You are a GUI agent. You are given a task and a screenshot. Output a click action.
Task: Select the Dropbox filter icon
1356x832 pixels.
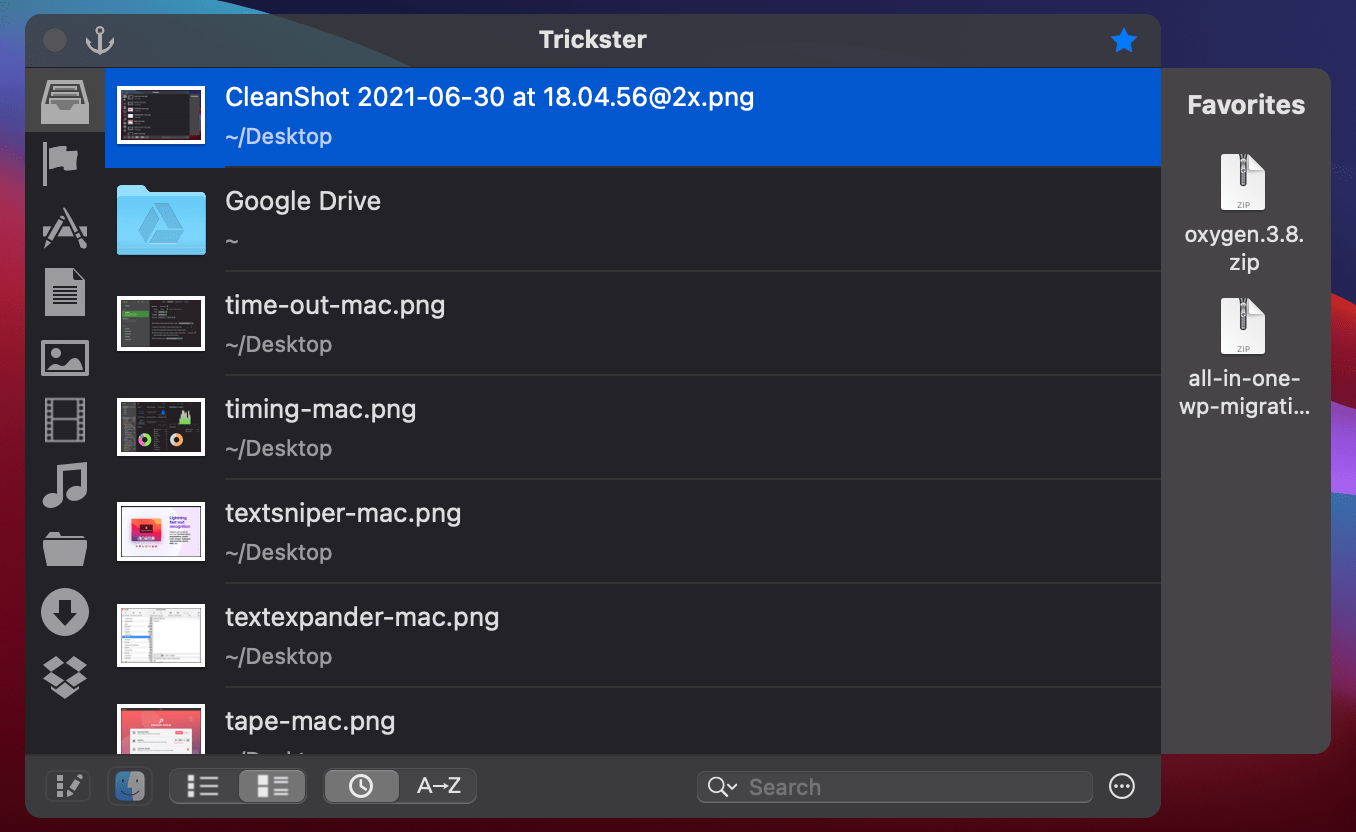65,677
